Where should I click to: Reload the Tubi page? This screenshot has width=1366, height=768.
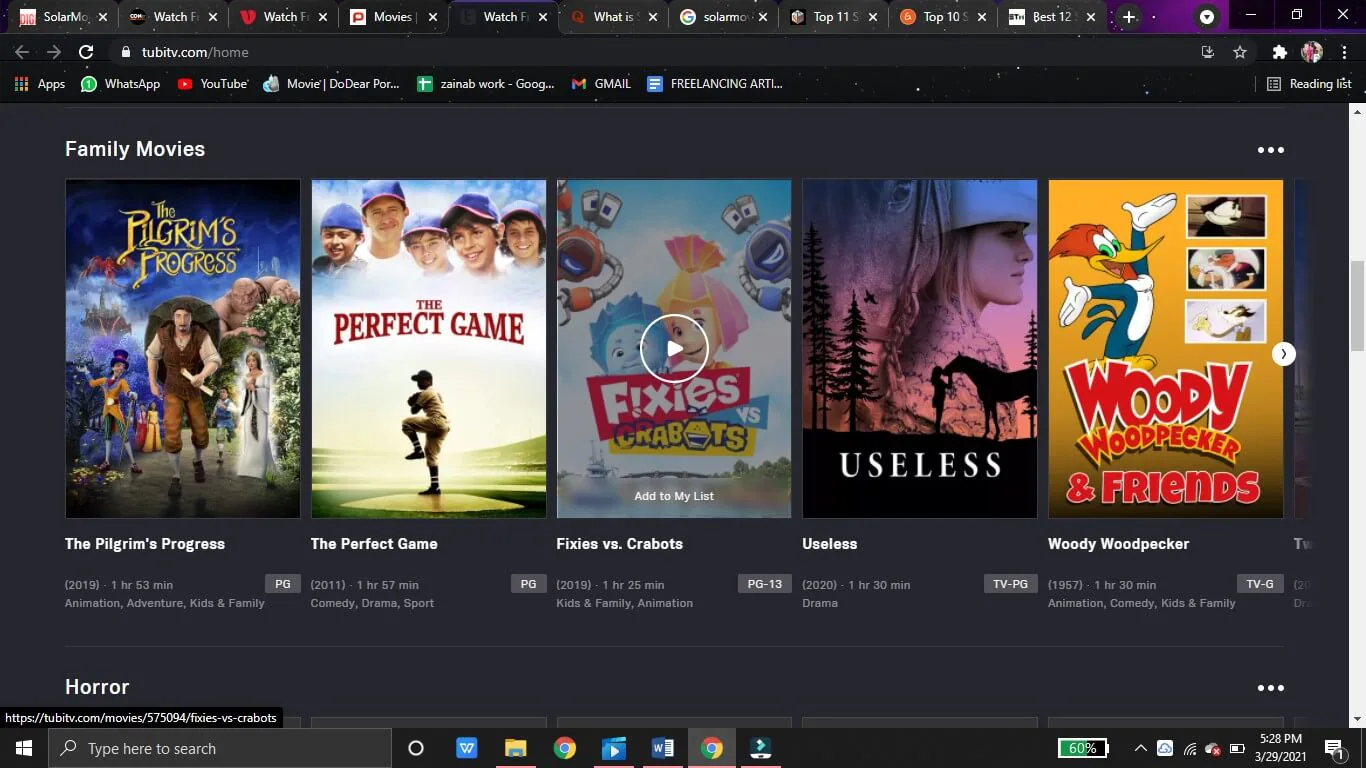86,52
